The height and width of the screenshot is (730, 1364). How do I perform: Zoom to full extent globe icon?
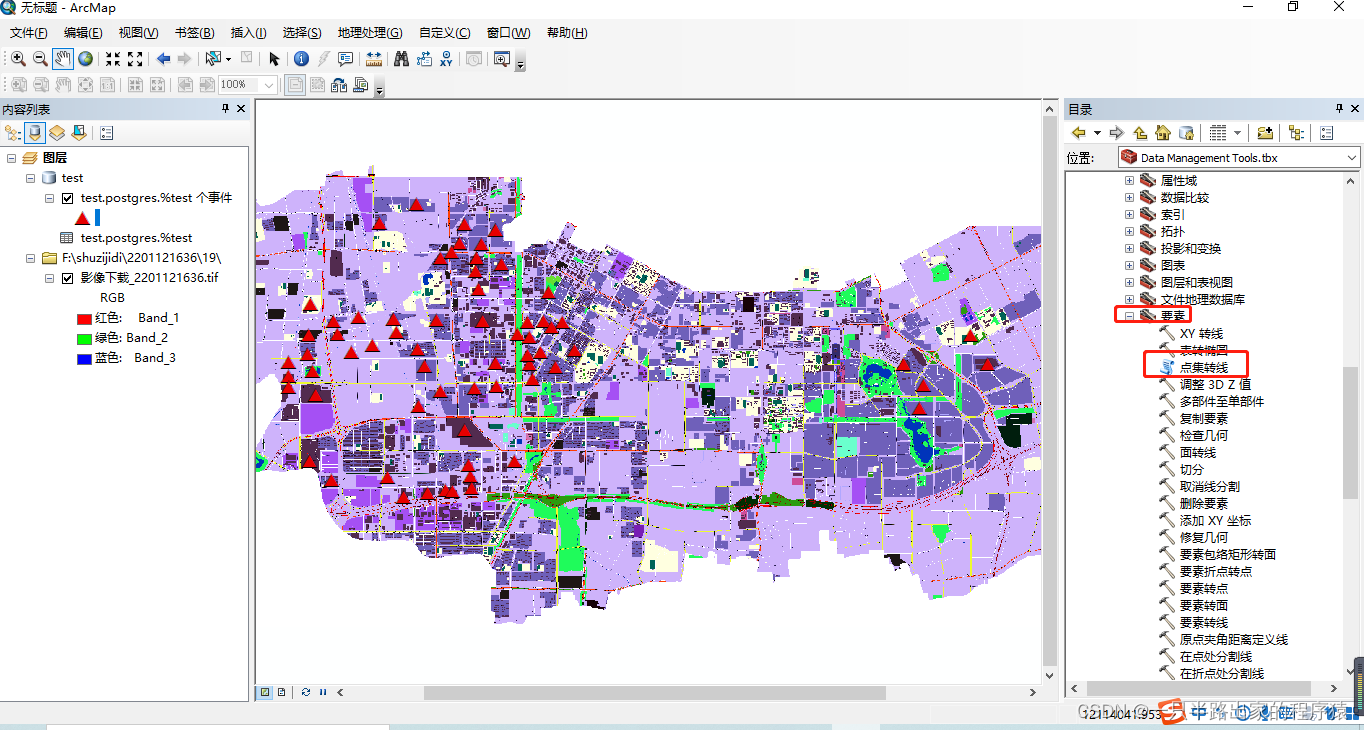click(86, 59)
